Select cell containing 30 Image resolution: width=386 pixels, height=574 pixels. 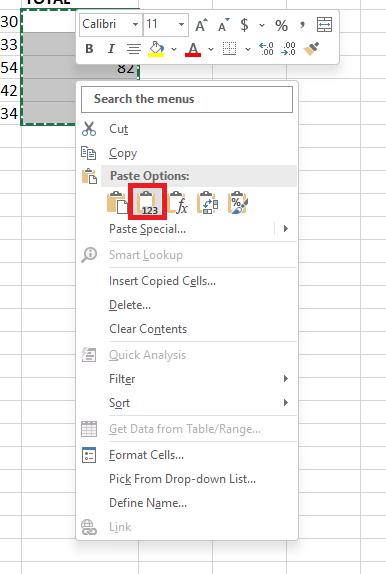point(9,22)
